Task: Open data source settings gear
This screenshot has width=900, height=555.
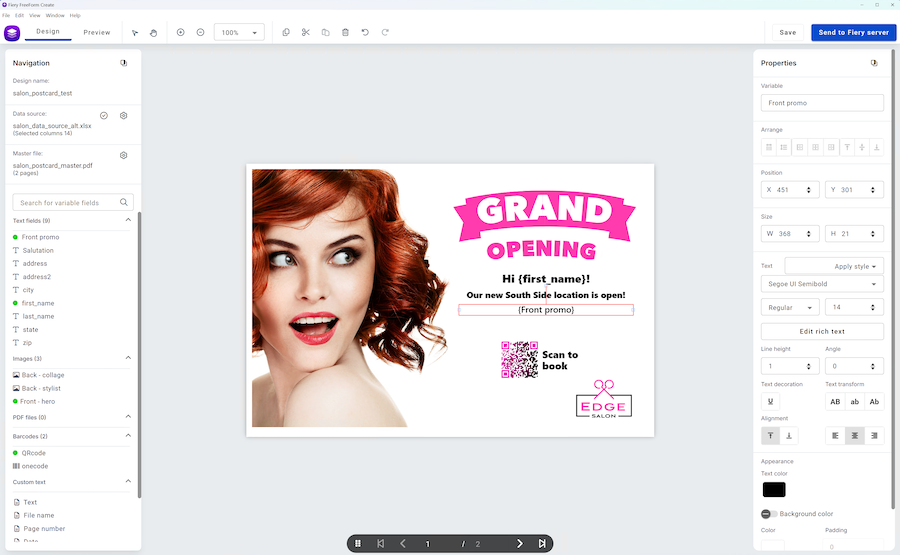Action: [124, 116]
